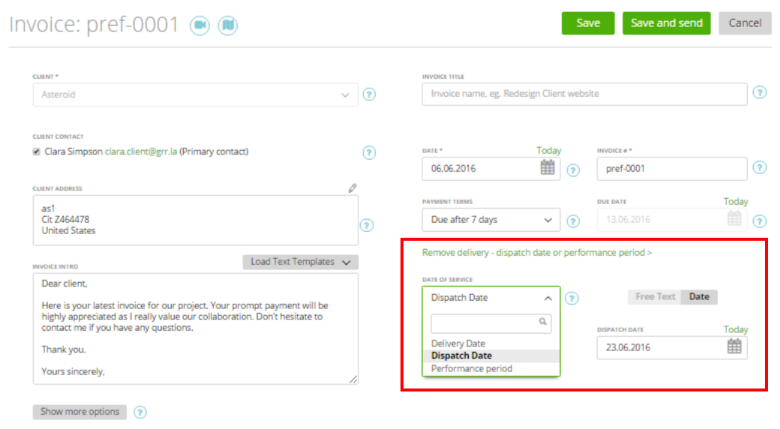Screen dimensions: 780x429
Task: Open calendar icon in Dispatch Date field
Action: point(734,346)
